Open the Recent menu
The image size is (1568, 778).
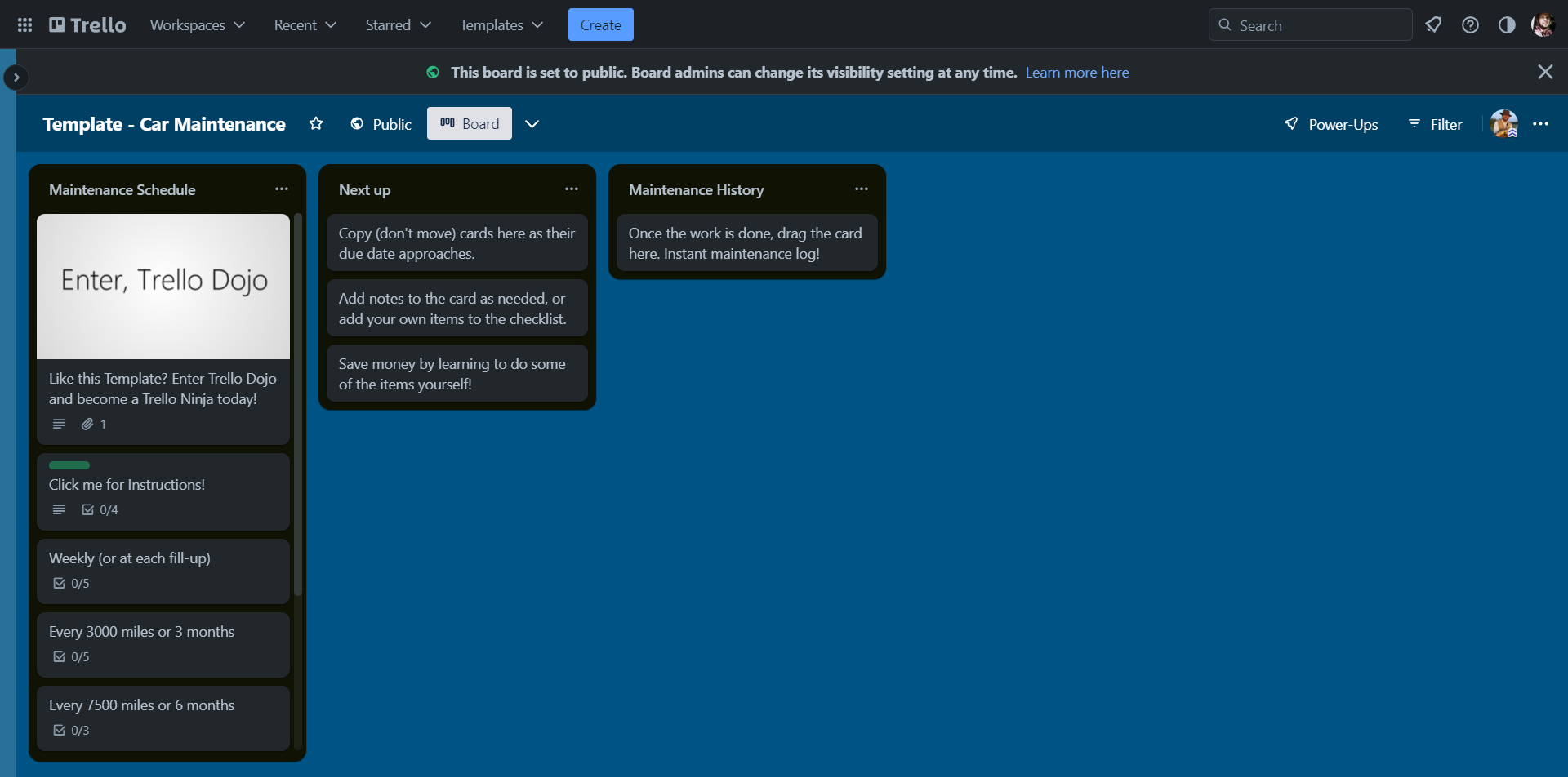coord(305,25)
